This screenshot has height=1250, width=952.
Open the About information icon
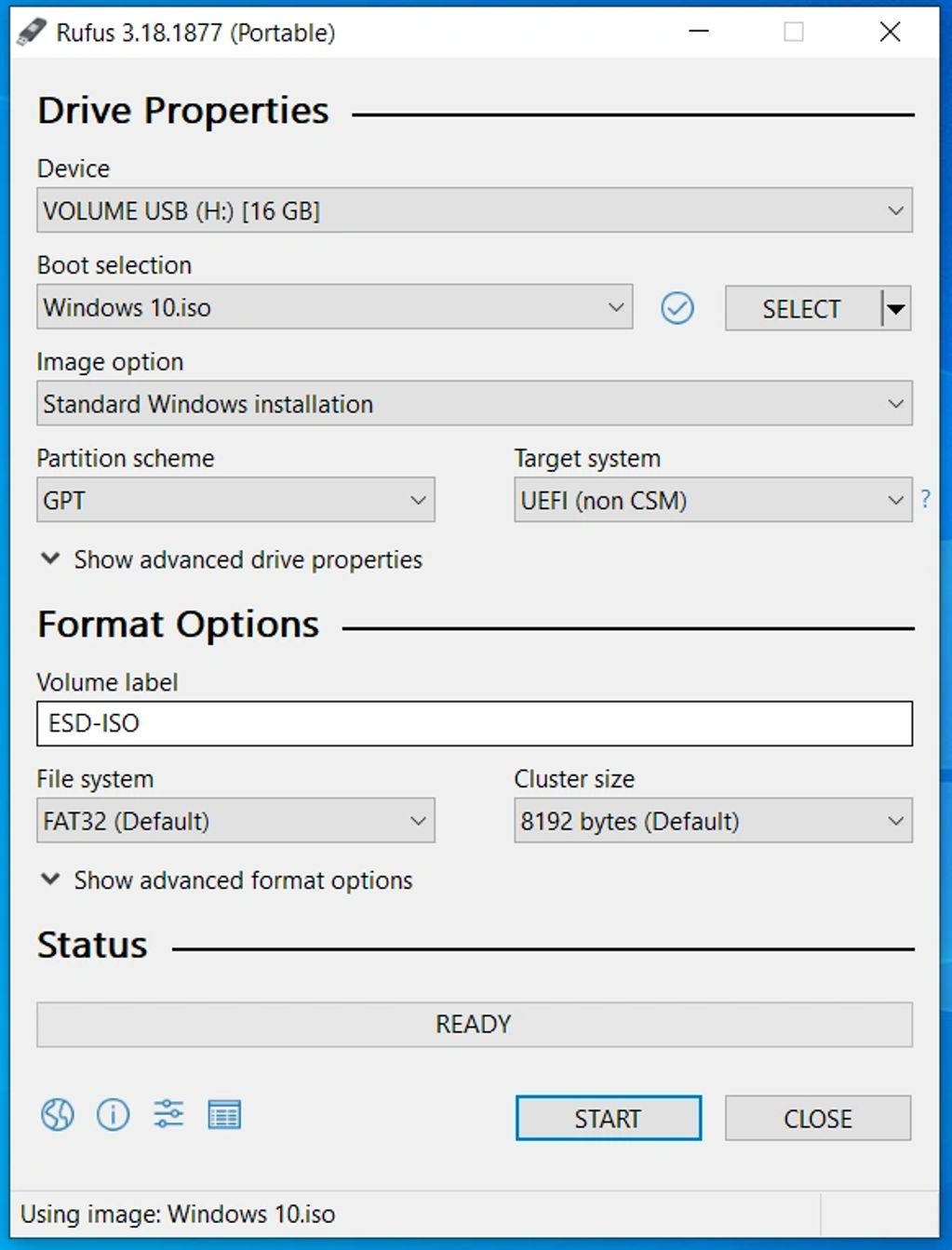[114, 1114]
